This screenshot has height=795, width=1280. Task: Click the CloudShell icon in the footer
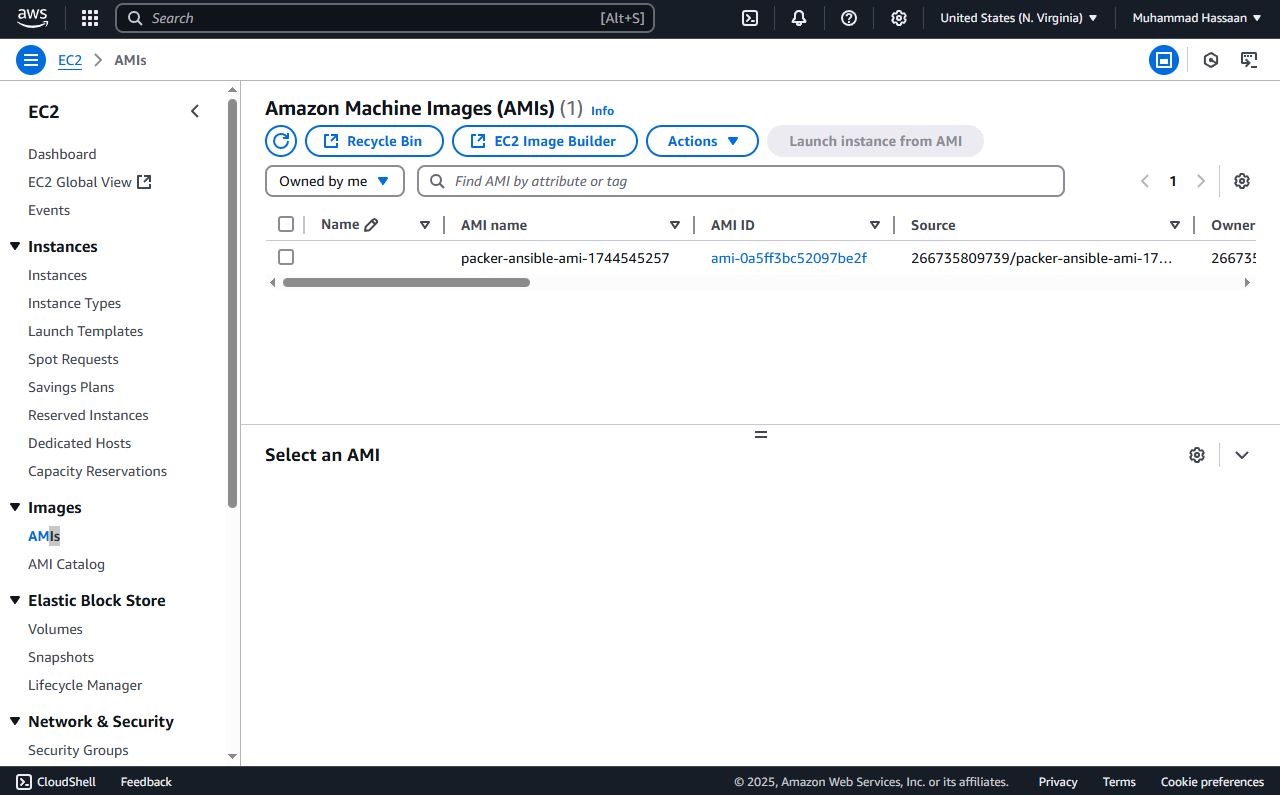coord(24,782)
